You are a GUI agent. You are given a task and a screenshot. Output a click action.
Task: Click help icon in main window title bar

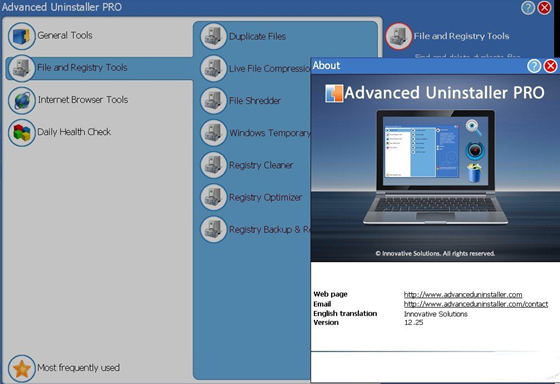pos(528,8)
